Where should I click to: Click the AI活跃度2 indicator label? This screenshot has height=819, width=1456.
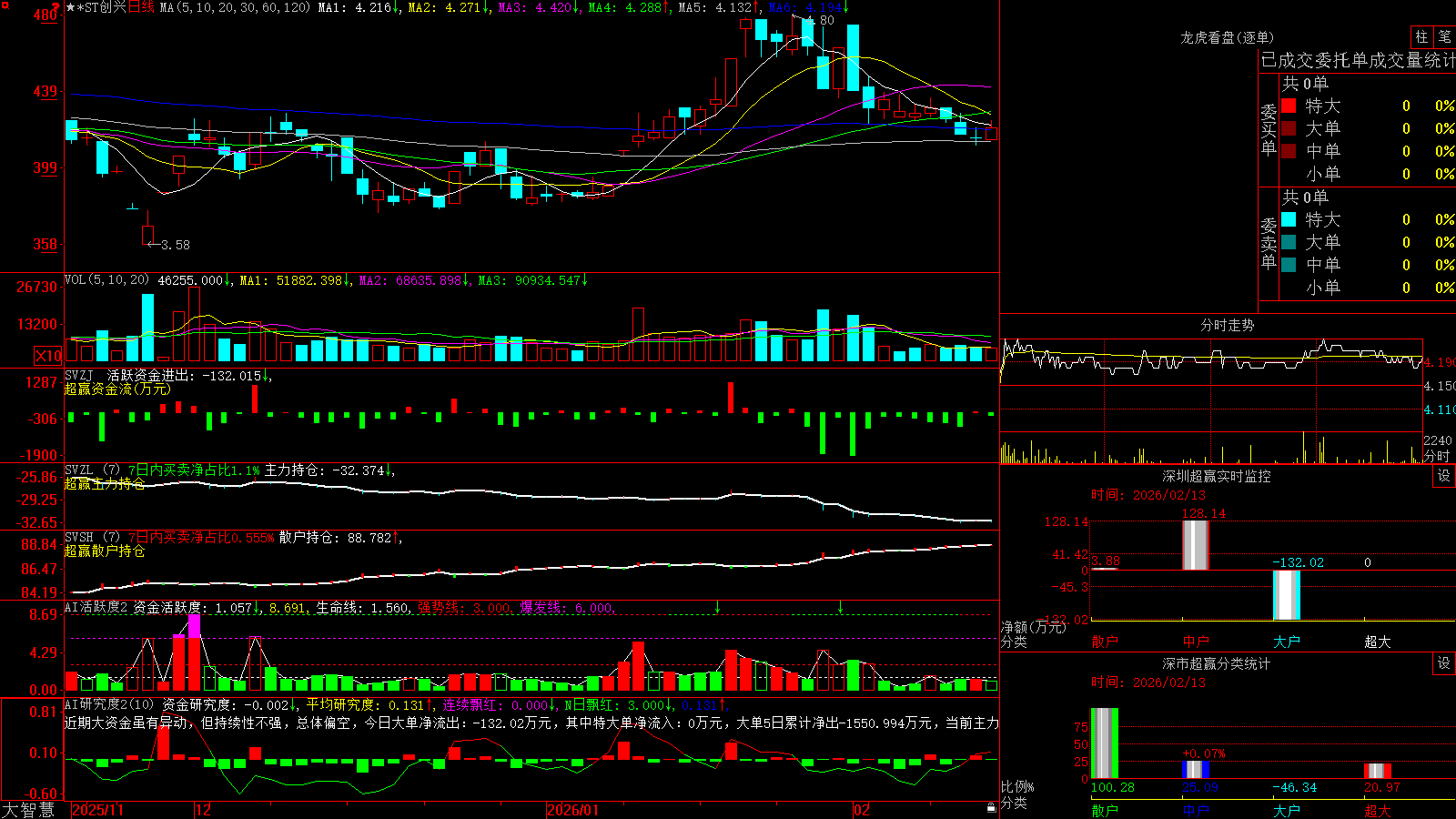tap(96, 607)
